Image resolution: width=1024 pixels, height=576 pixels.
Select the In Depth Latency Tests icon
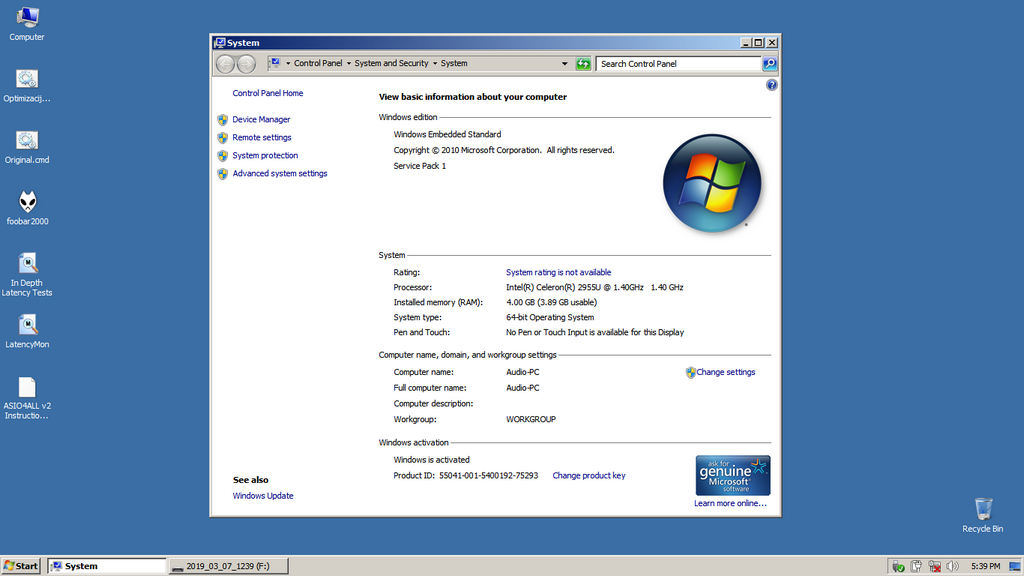pyautogui.click(x=27, y=263)
